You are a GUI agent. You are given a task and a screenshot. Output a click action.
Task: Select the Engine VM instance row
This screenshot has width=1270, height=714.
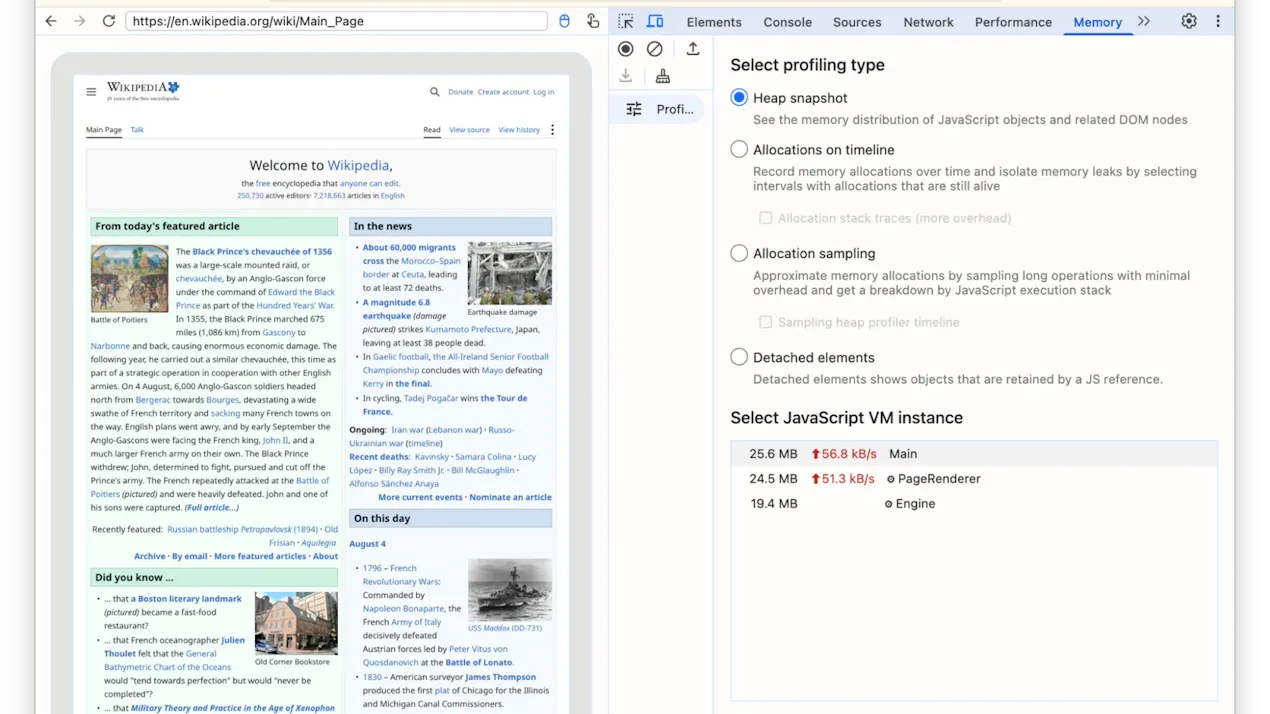point(974,504)
